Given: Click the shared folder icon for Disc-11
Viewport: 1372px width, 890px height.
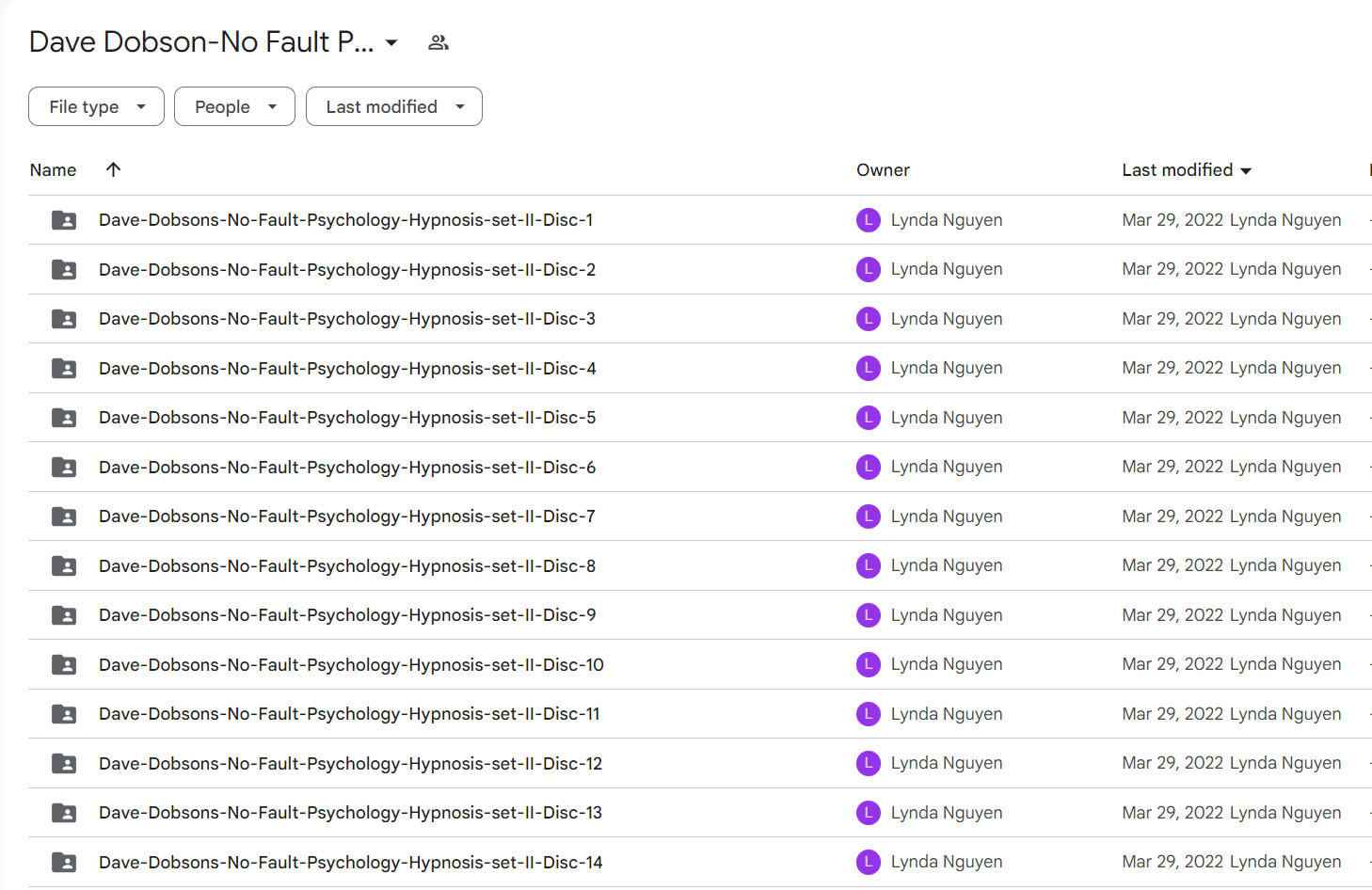Looking at the screenshot, I should 64,714.
